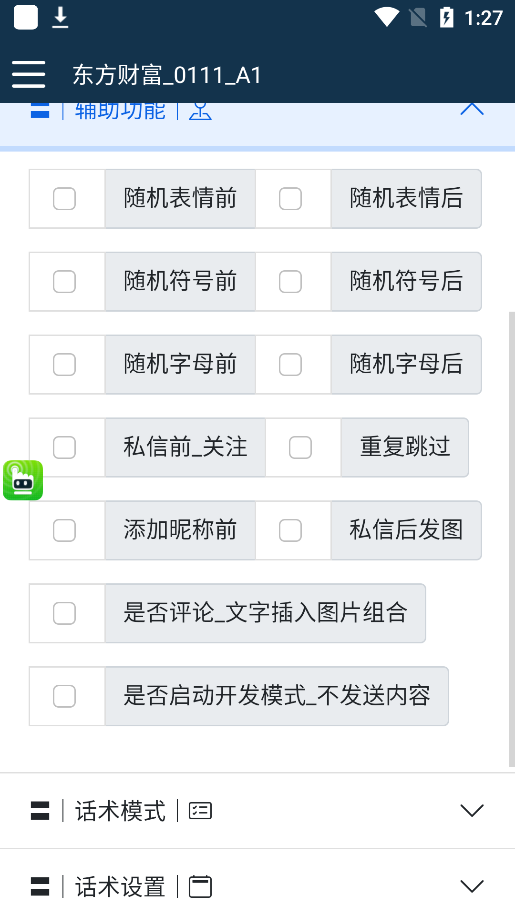Click the vertical scrollbar on right edge
Image resolution: width=515 pixels, height=915 pixels.
click(x=512, y=540)
